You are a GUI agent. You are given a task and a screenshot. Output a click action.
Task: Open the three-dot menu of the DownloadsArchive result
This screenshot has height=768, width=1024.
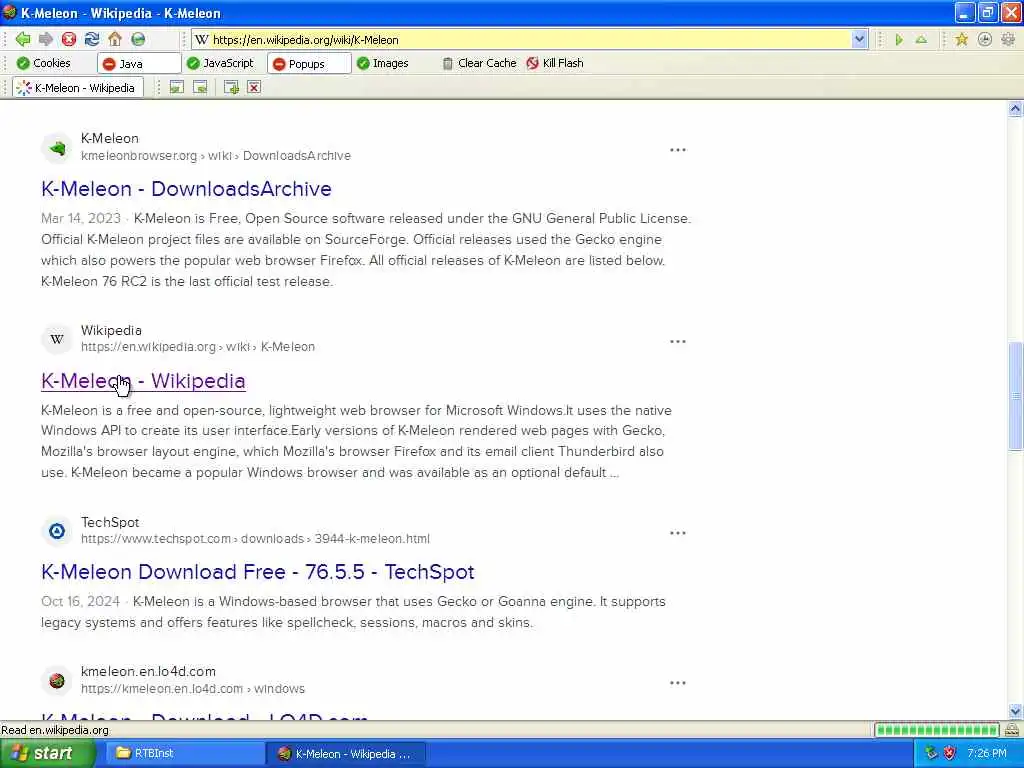click(678, 150)
